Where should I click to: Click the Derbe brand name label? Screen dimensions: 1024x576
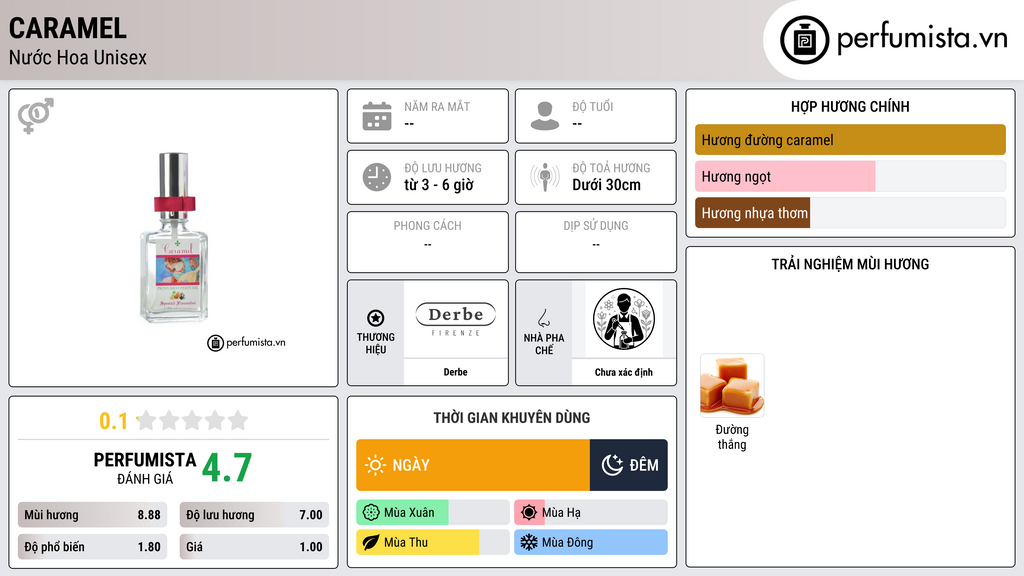(x=456, y=372)
